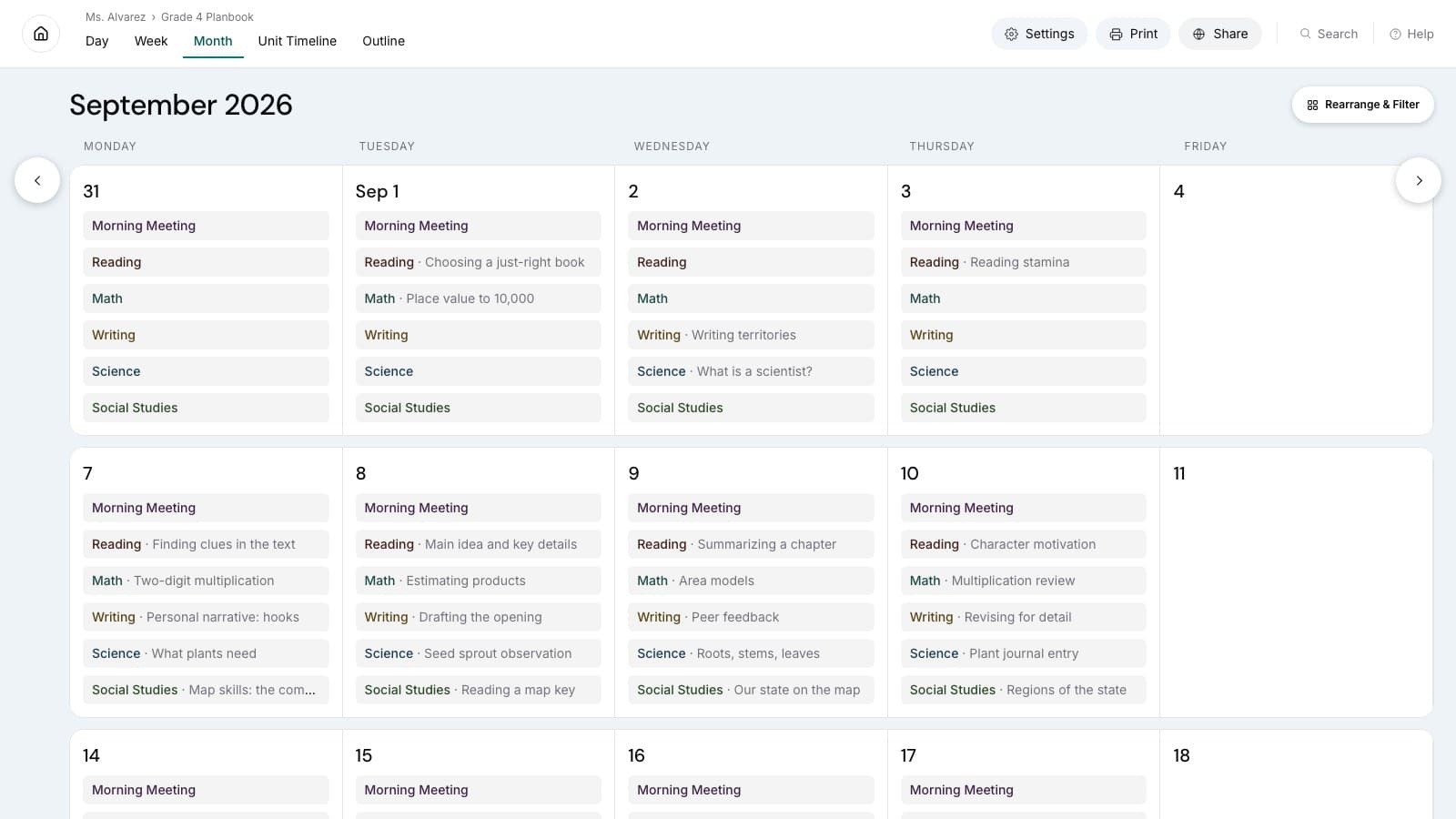The height and width of the screenshot is (819, 1456).
Task: Open the Share dialog
Action: tap(1220, 34)
